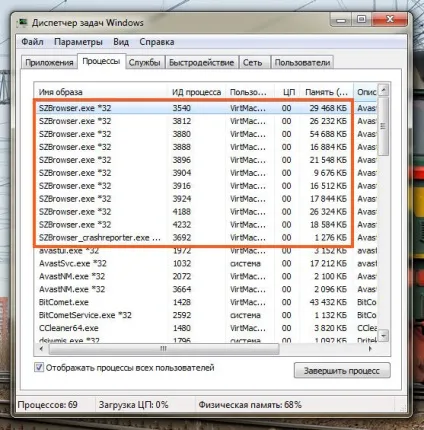The image size is (424, 430).
Task: Select SZBrowser.exe process with PID 3880
Action: pyautogui.click(x=206, y=134)
